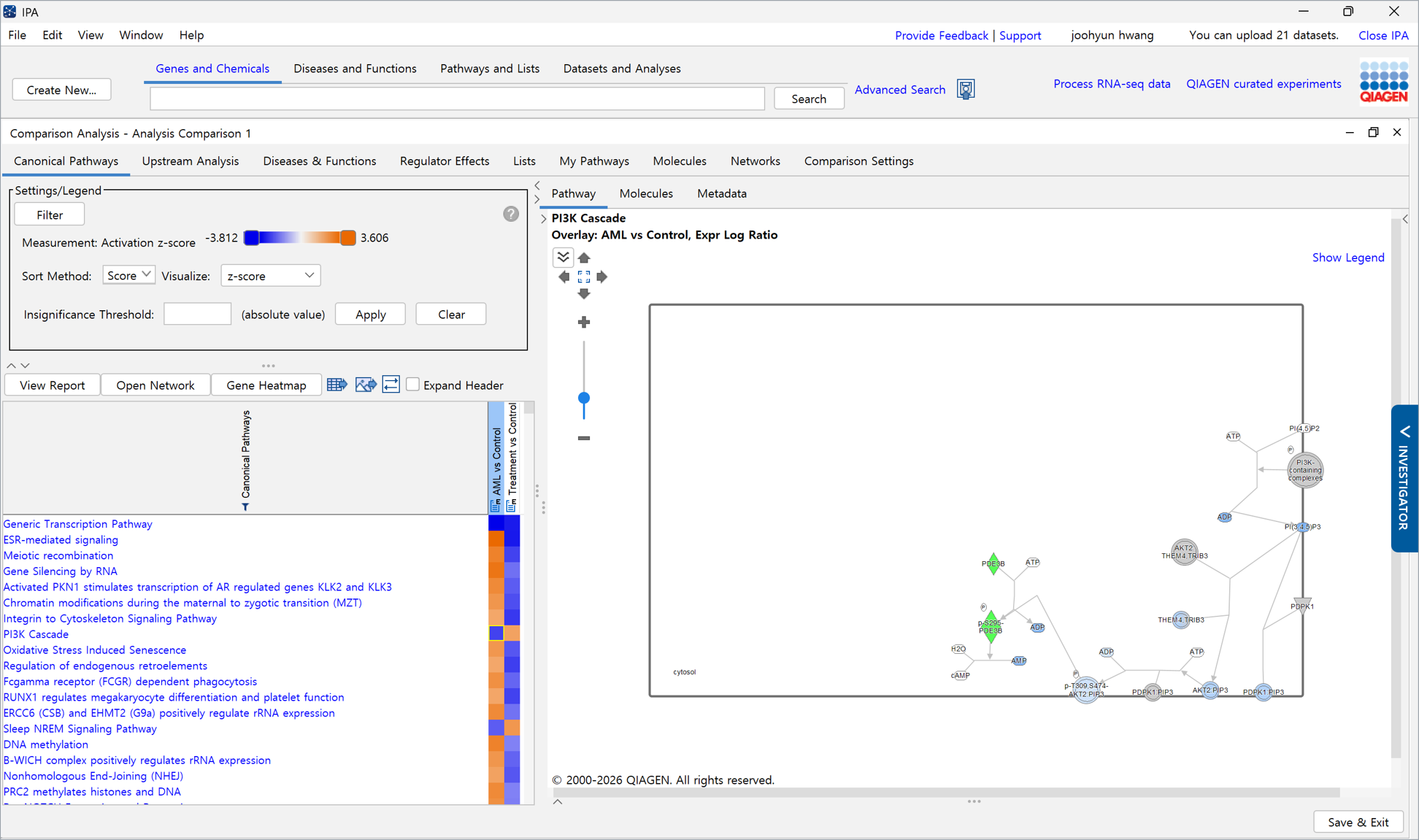This screenshot has width=1419, height=840.
Task: Open the Process RNA-seq data link
Action: (1111, 84)
